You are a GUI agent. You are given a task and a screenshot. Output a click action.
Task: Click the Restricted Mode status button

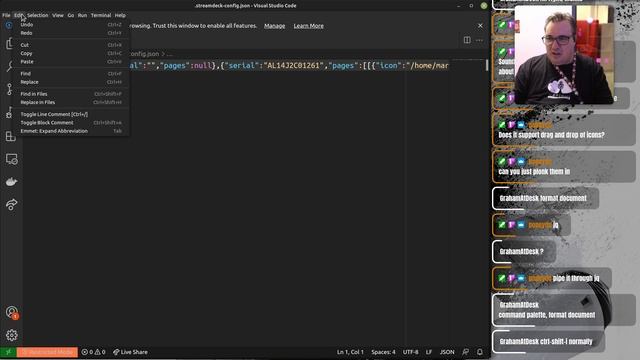click(x=47, y=352)
